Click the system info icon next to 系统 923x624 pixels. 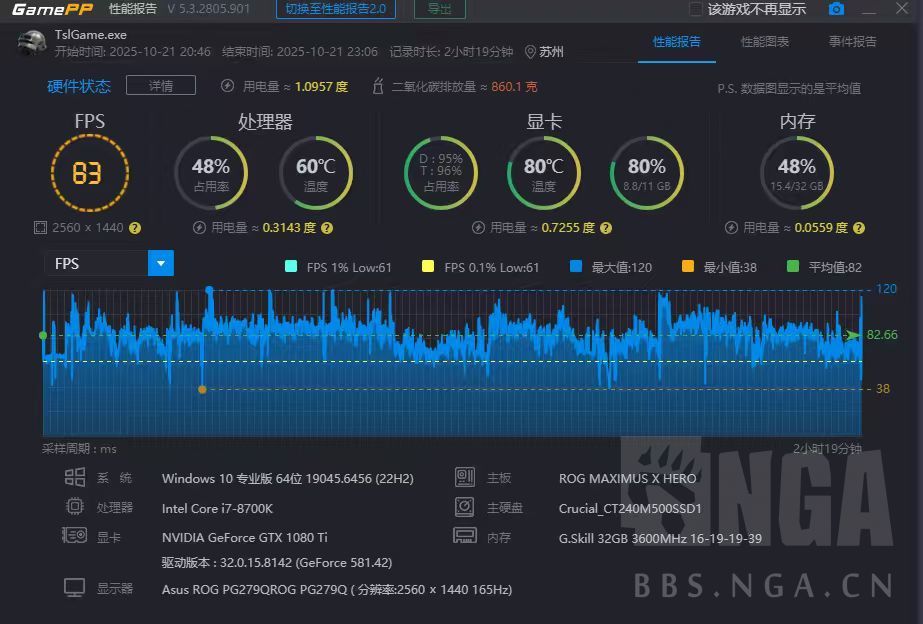74,477
